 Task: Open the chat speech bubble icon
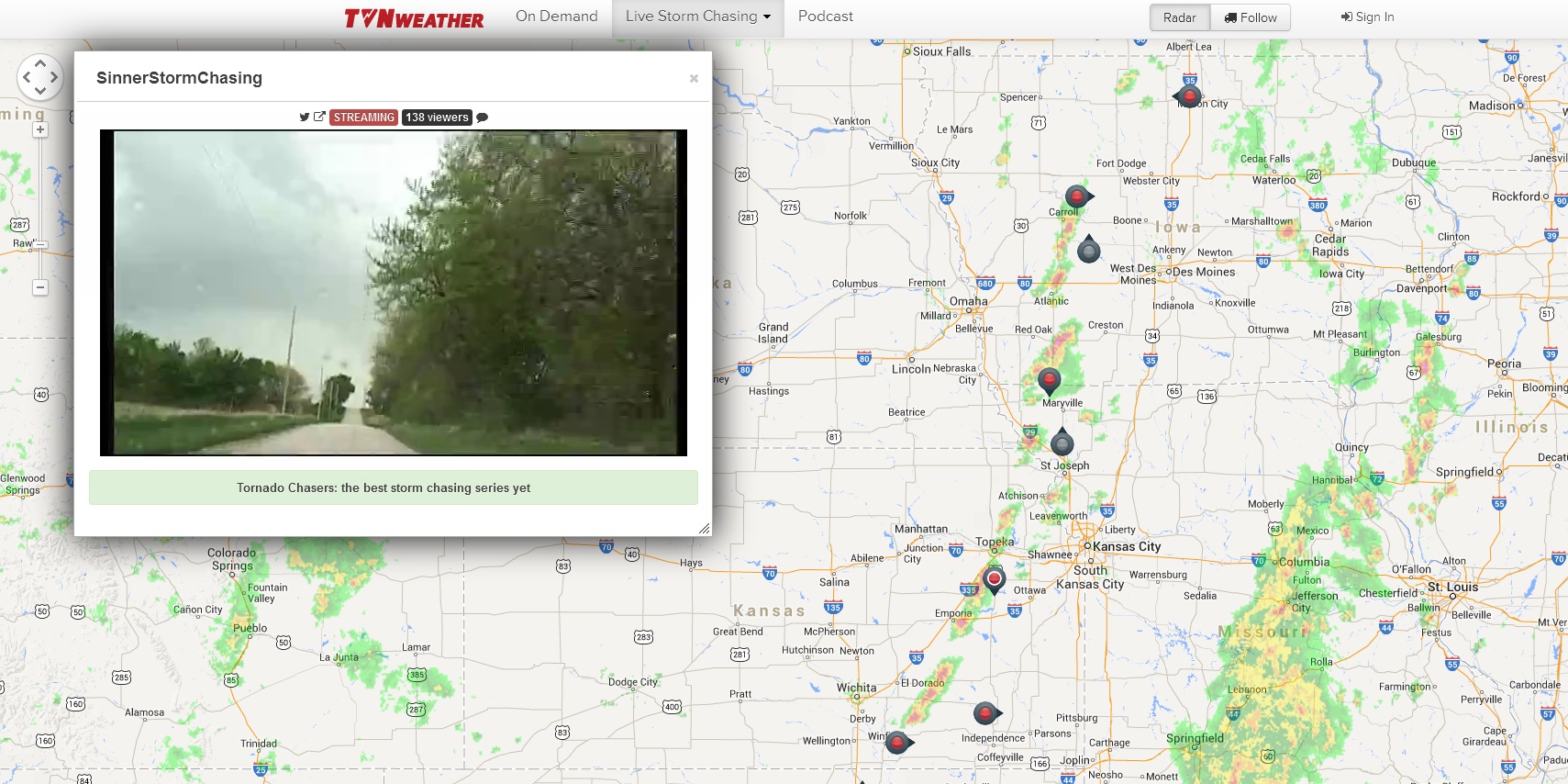point(483,118)
